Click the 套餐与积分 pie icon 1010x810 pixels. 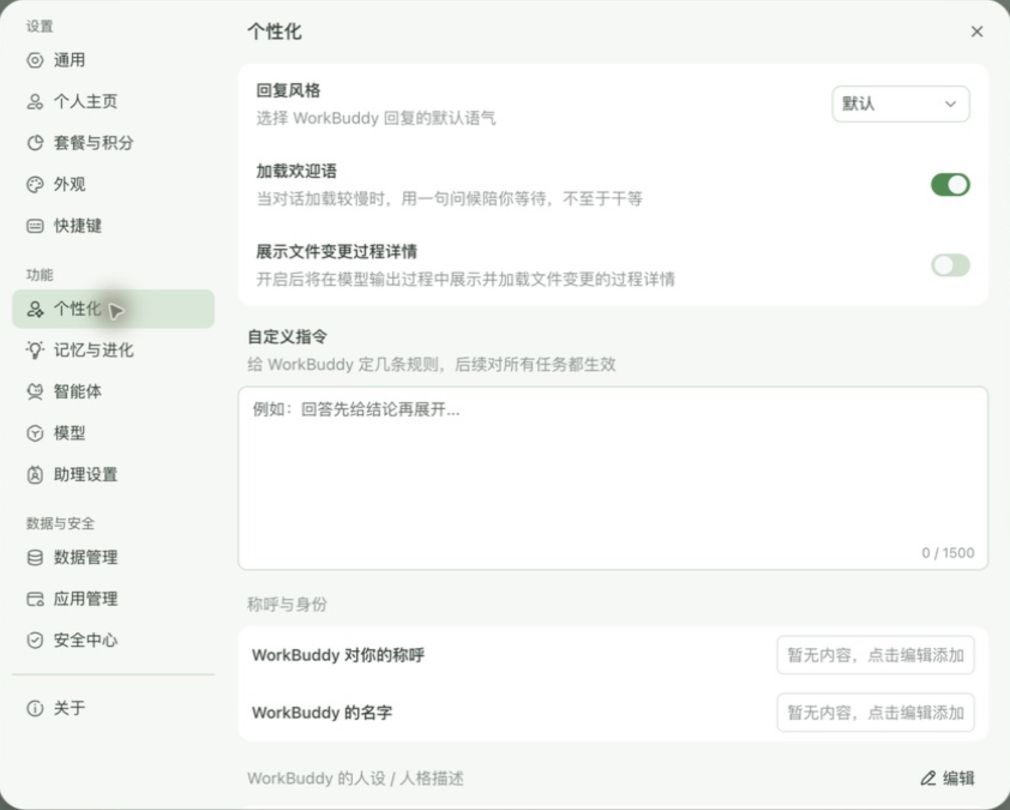pos(35,143)
